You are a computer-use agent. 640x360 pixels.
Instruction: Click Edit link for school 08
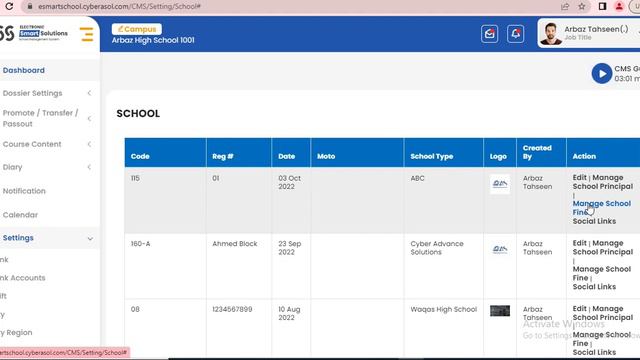pyautogui.click(x=580, y=309)
